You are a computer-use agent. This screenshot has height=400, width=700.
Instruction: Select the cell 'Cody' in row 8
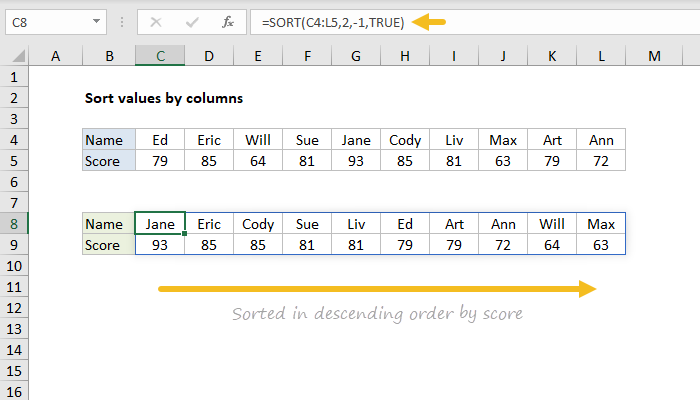click(258, 224)
